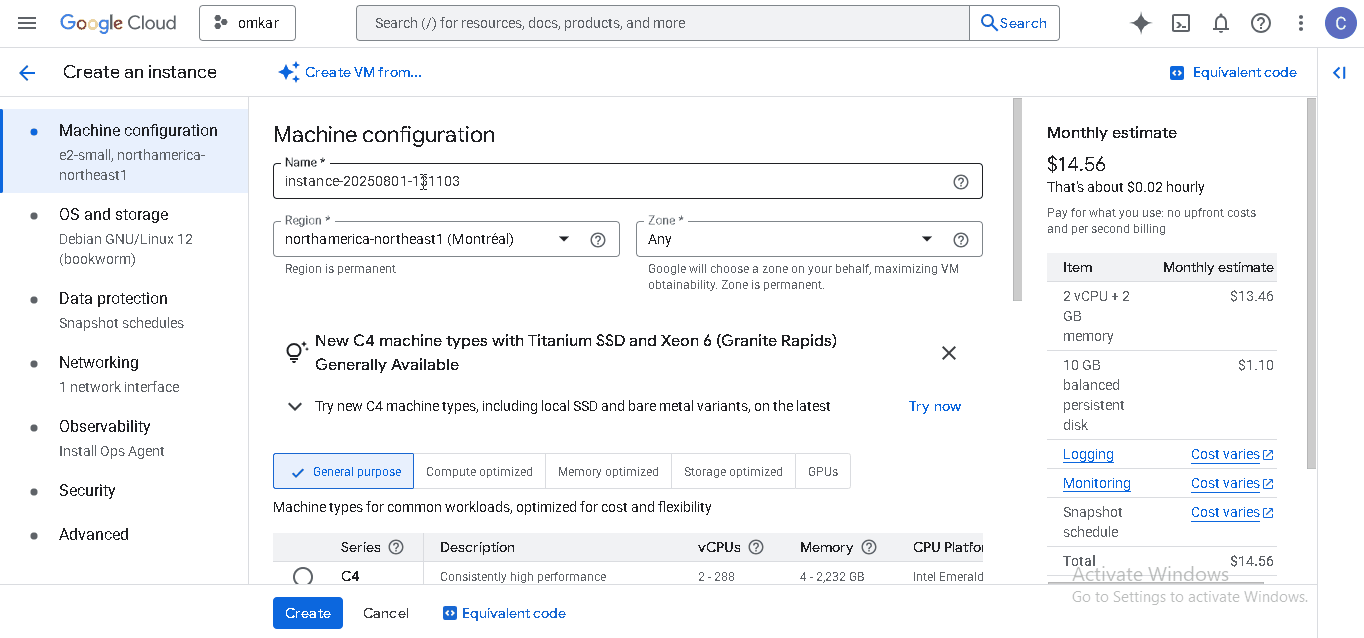1364x638 pixels.
Task: Open the main navigation hamburger menu
Action: click(27, 23)
